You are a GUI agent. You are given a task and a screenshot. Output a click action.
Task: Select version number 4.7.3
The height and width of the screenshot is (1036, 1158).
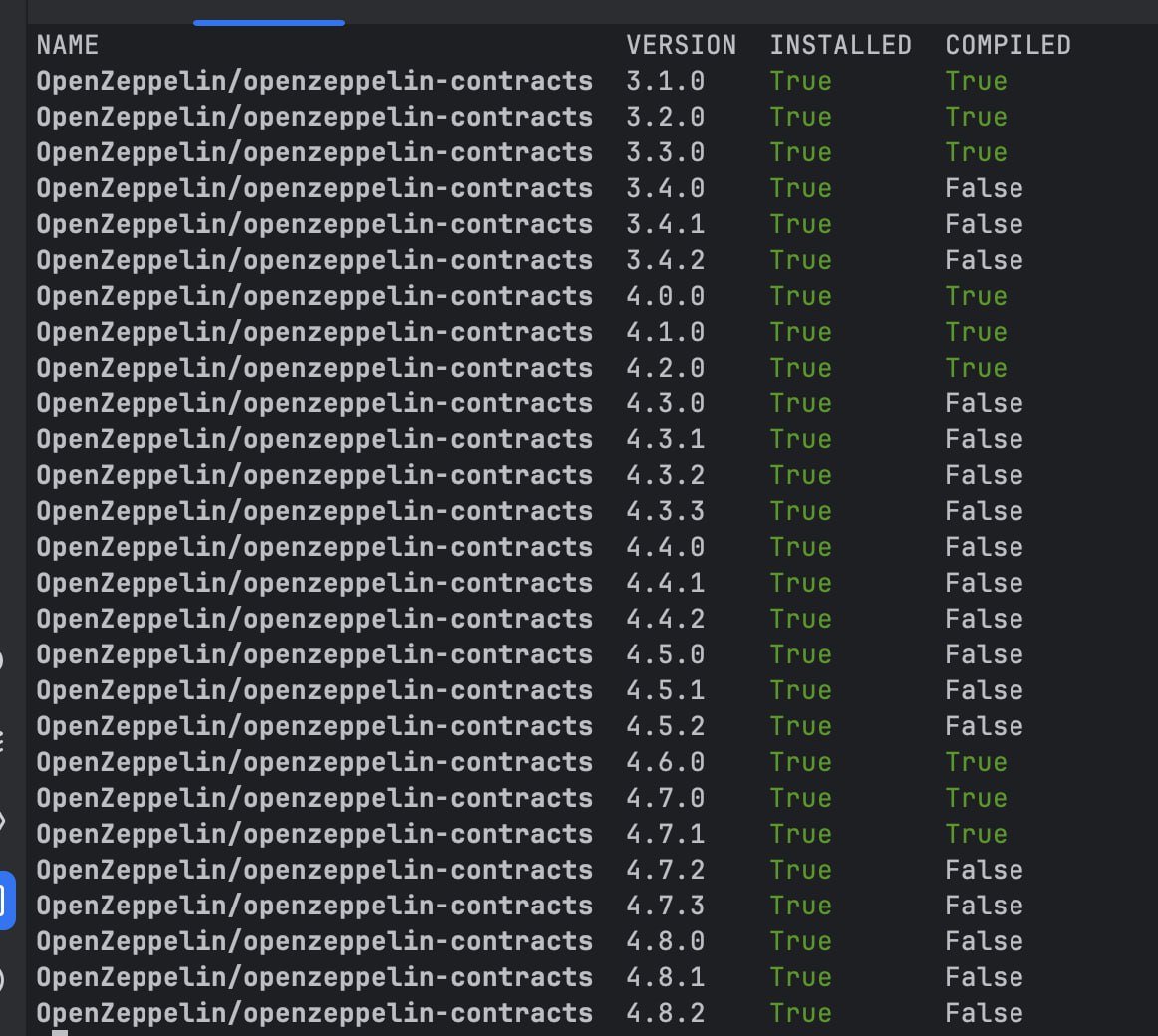[665, 906]
